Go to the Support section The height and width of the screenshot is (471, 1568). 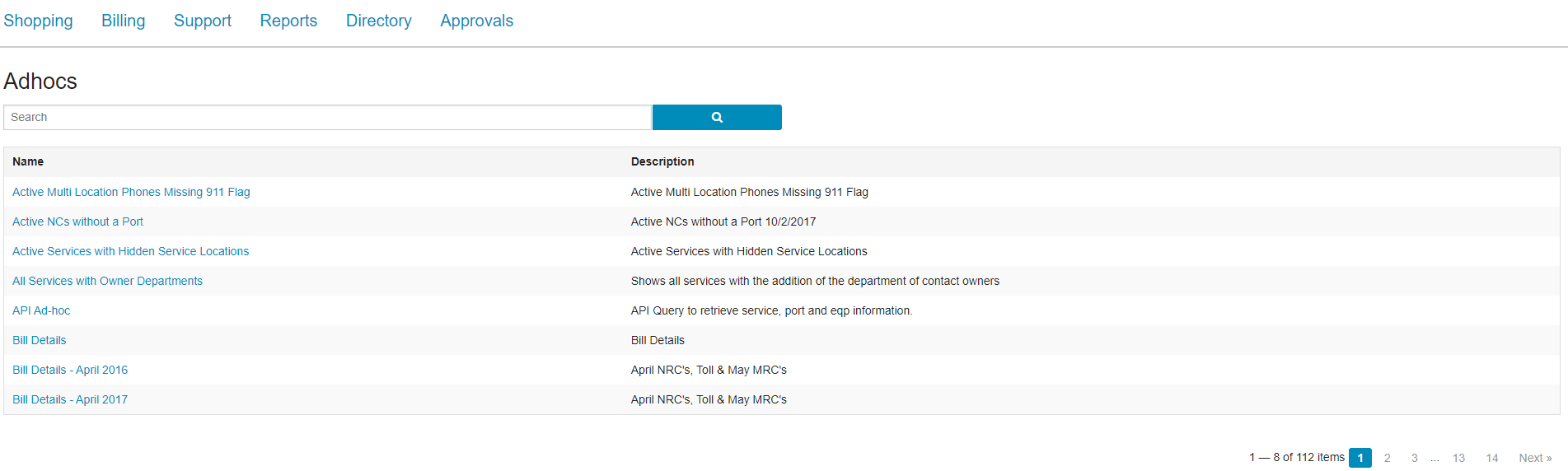[202, 21]
